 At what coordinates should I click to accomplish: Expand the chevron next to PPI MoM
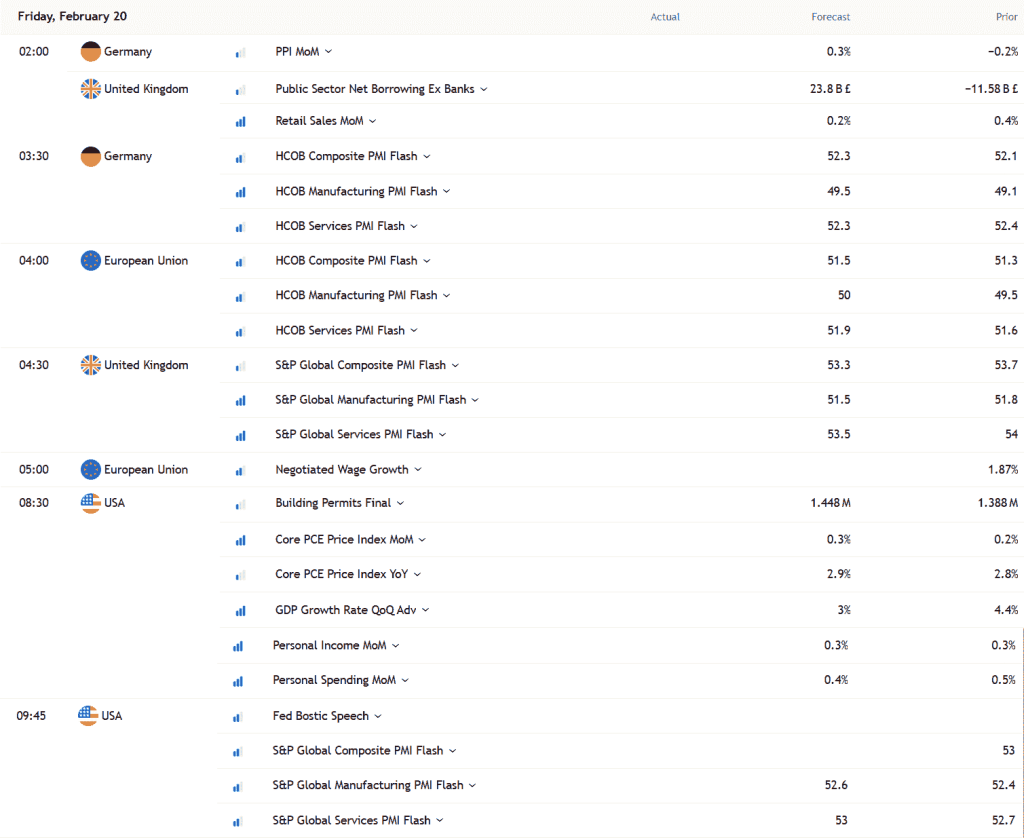(x=328, y=52)
